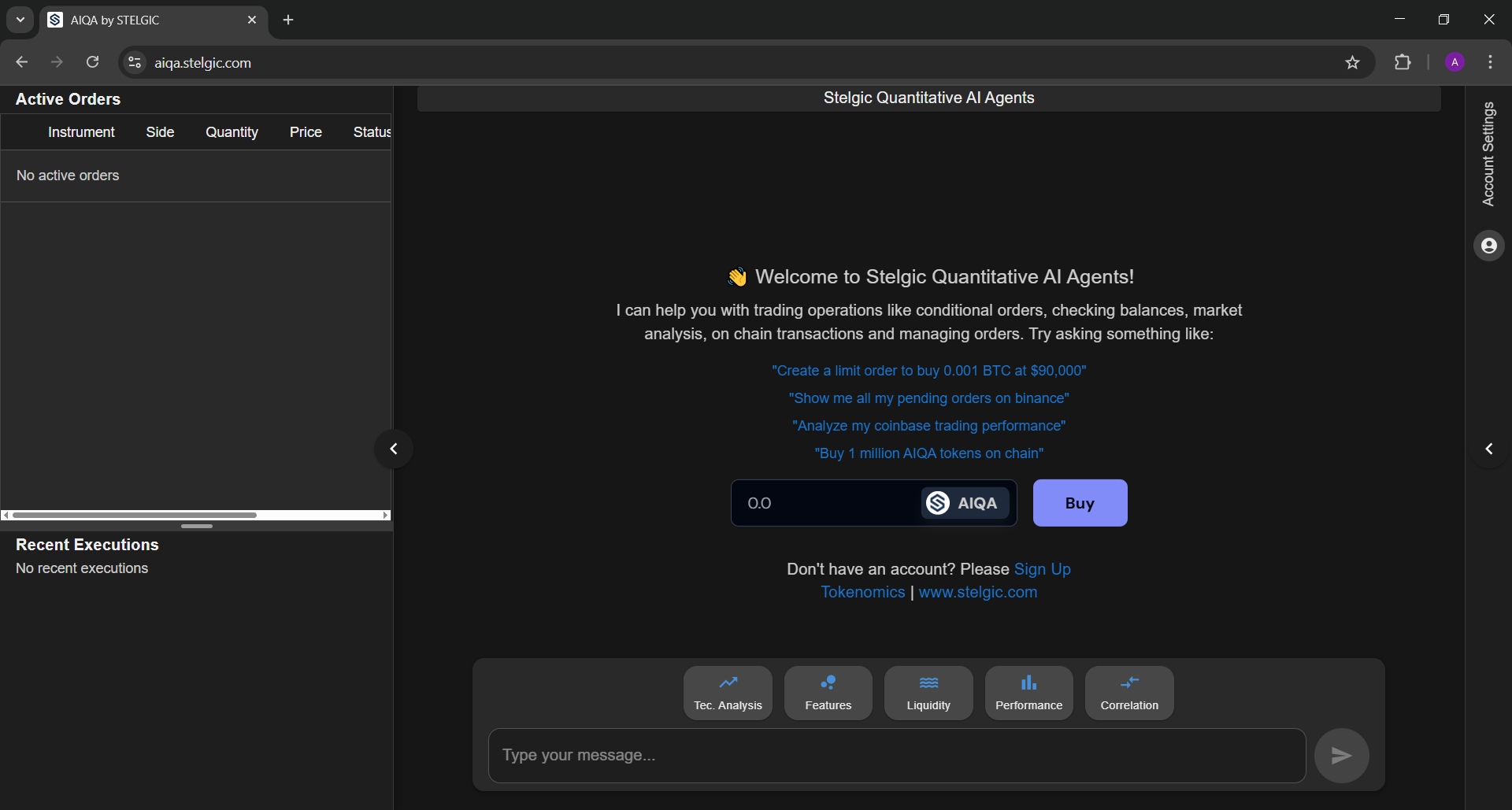The image size is (1512, 810).
Task: Click the scrollbar right arrow in orders table
Action: pos(386,515)
